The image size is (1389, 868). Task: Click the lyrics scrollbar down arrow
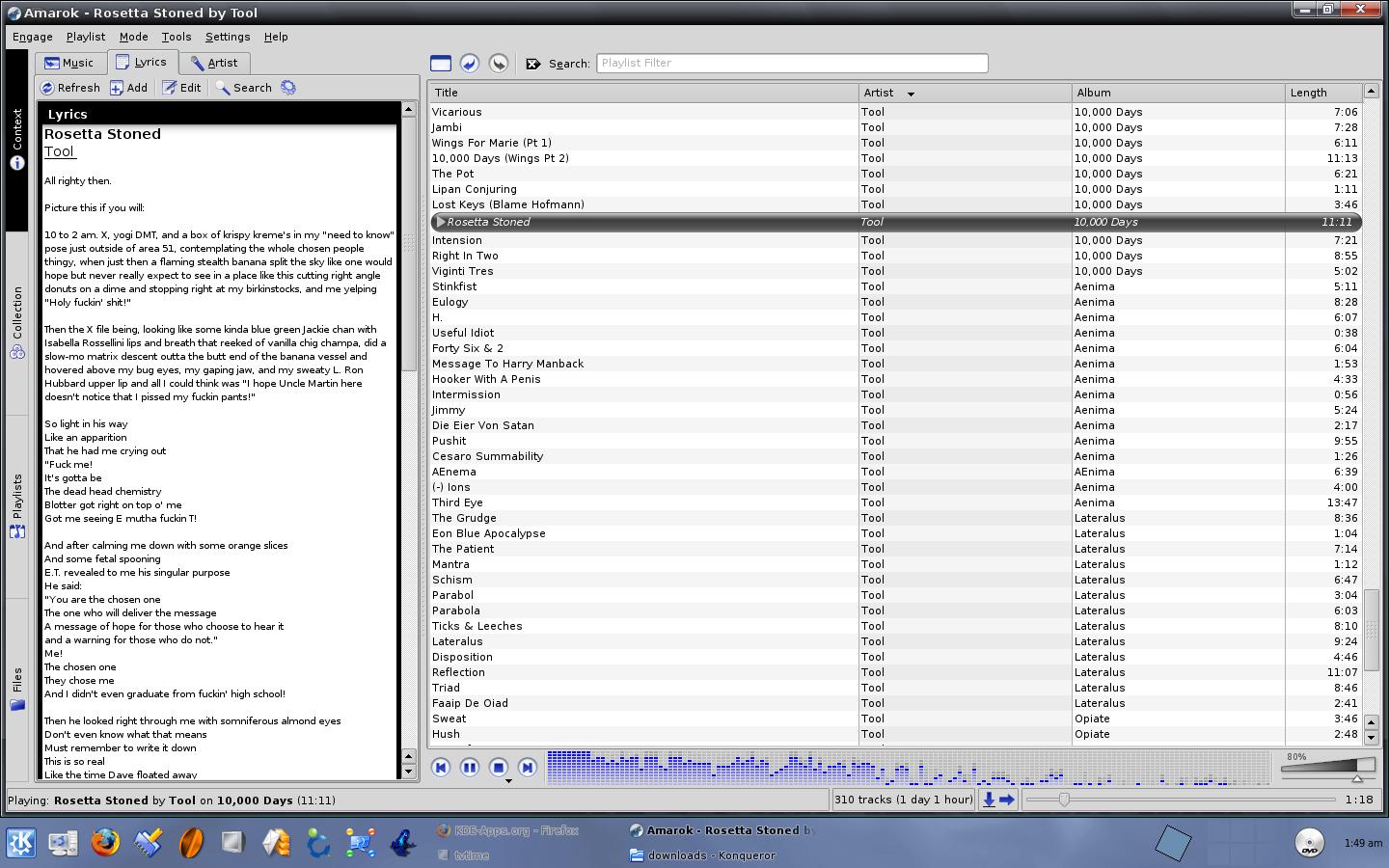(x=408, y=773)
